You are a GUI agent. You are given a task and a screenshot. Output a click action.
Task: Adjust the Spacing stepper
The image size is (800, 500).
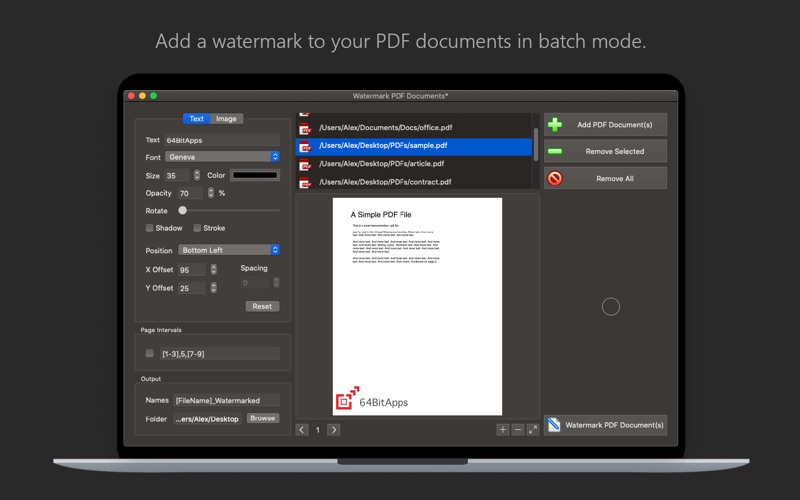point(276,283)
